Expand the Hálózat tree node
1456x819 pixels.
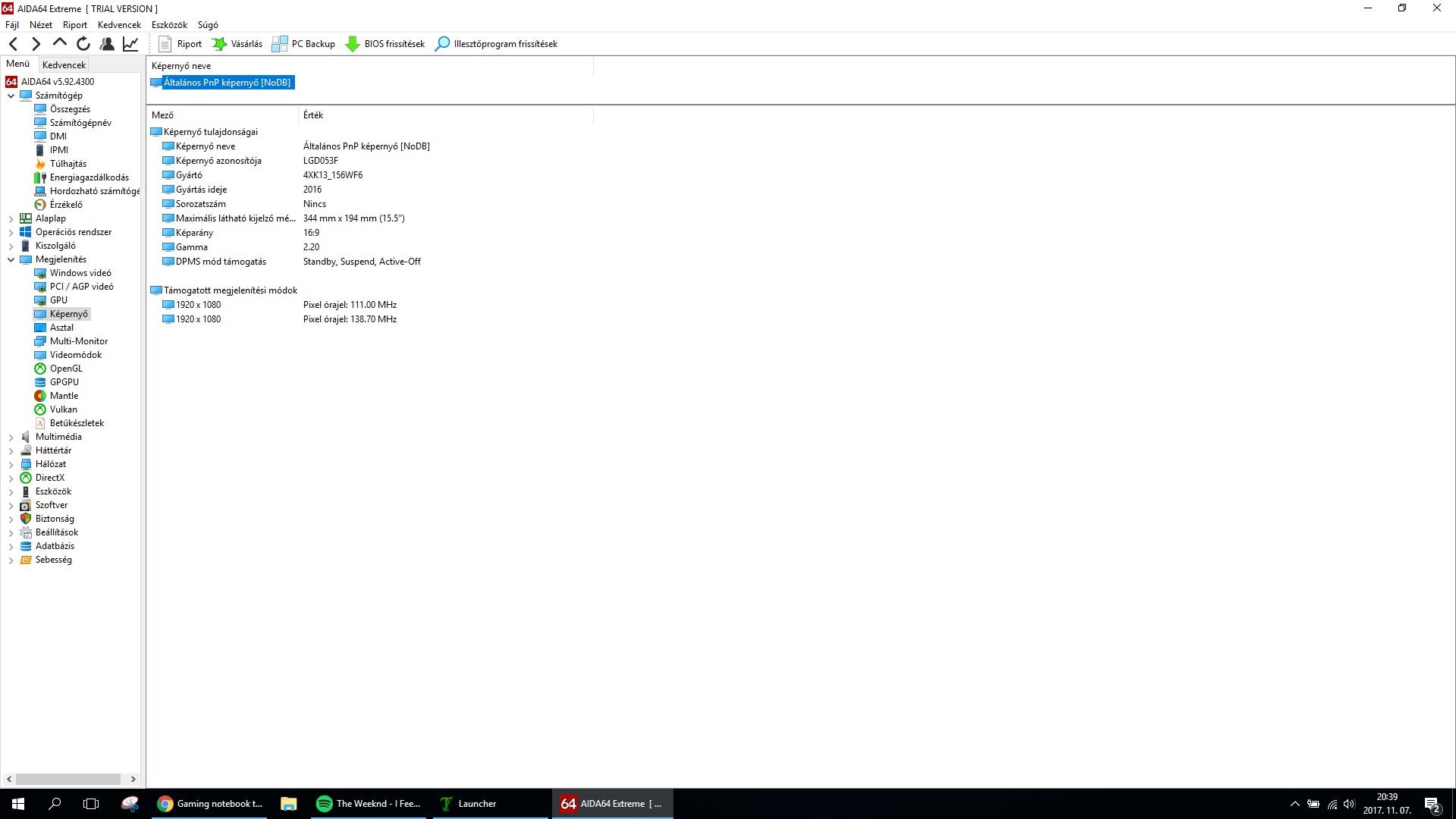coord(11,464)
